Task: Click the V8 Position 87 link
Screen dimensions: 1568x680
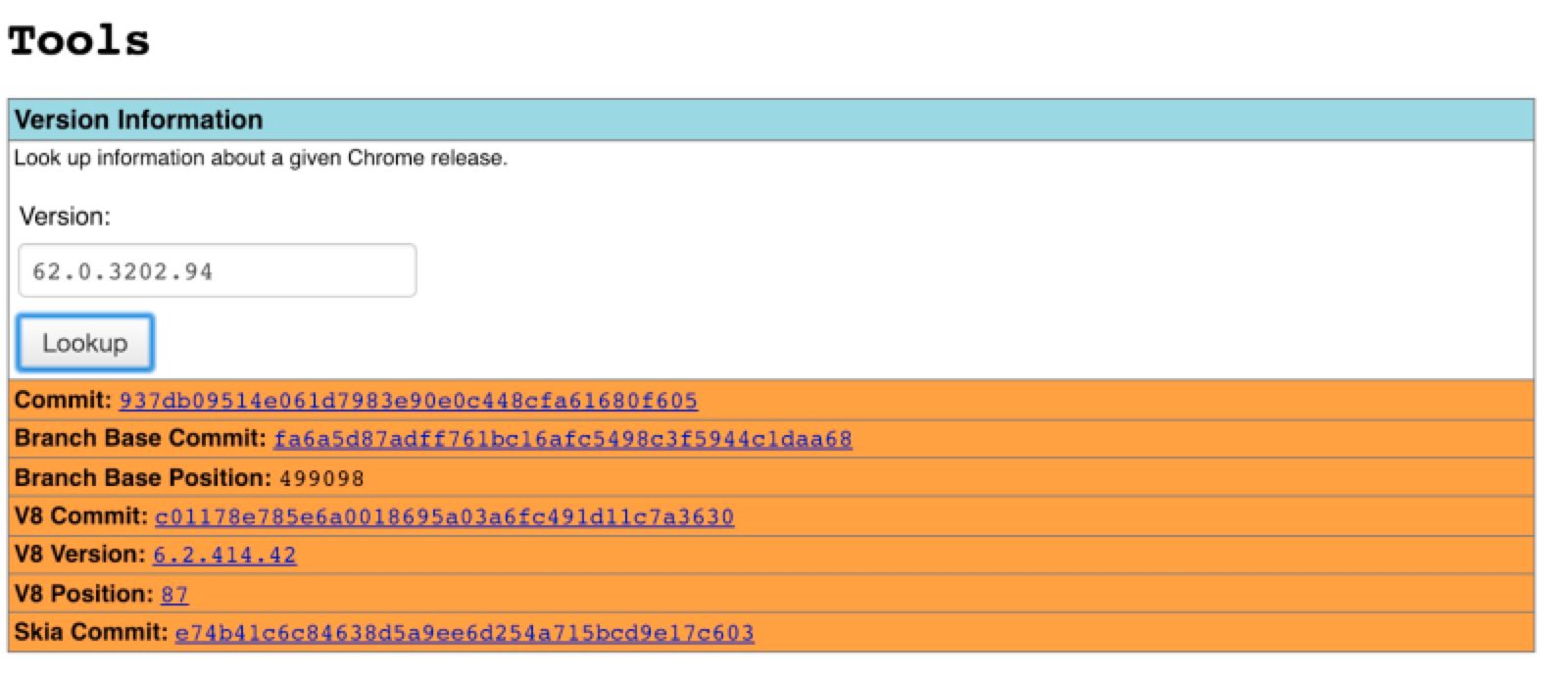Action: pyautogui.click(x=174, y=595)
